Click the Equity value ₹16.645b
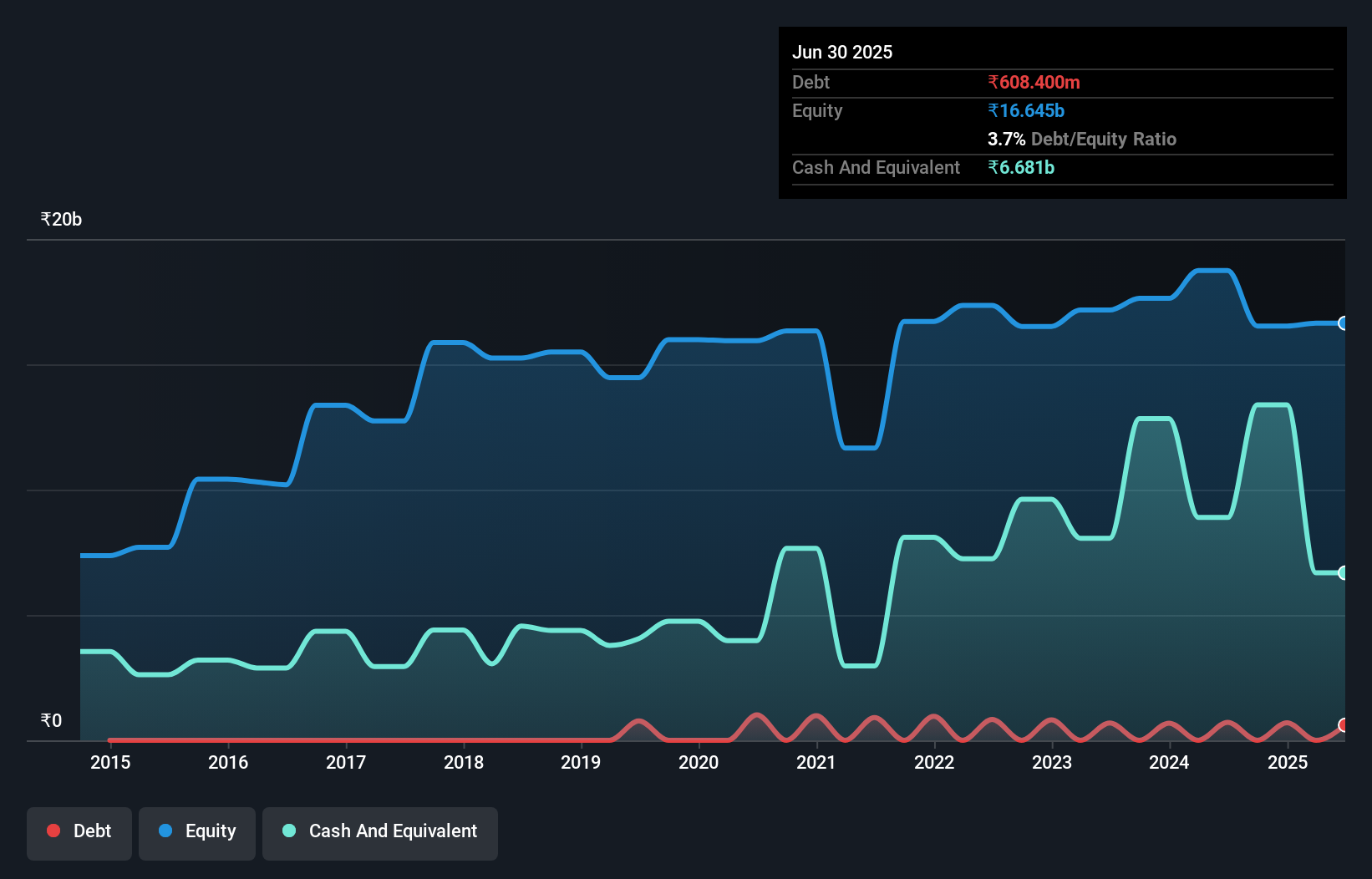Viewport: 1372px width, 879px height. (x=1025, y=109)
